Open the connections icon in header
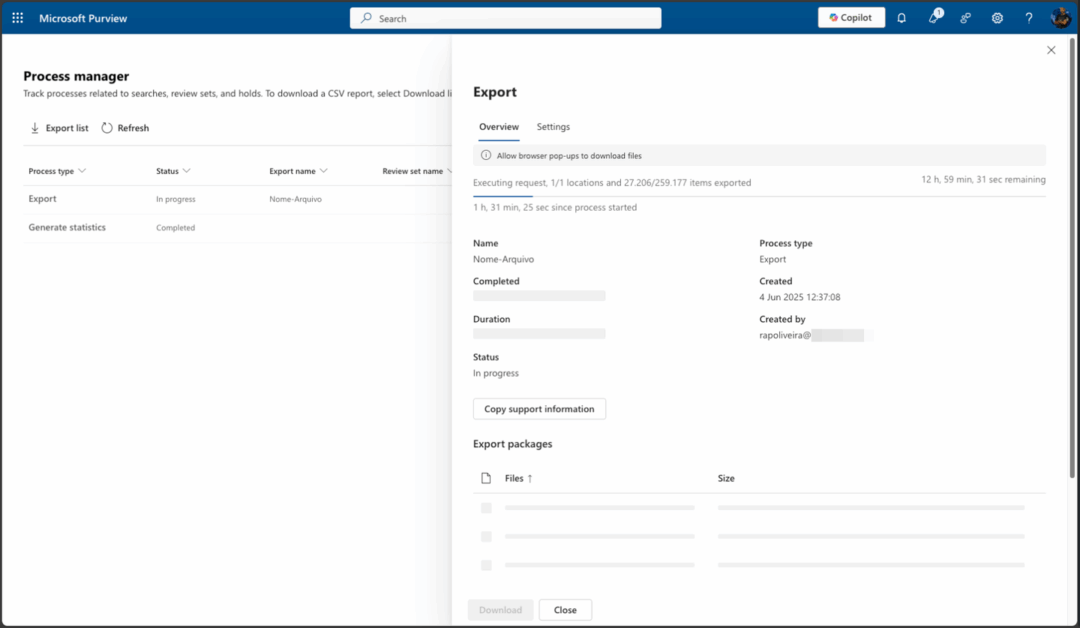Viewport: 1080px width, 628px height. point(966,18)
